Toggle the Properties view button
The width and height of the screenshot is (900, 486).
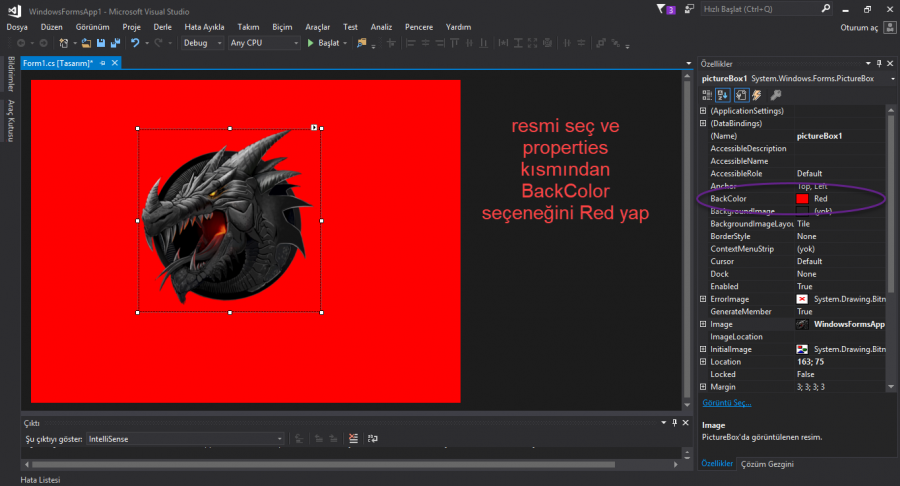coord(741,95)
